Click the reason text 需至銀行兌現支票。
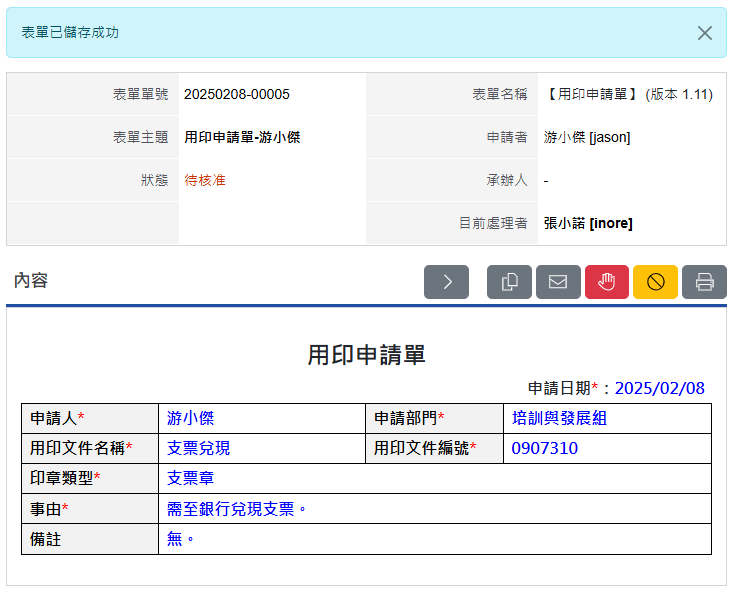Image resolution: width=735 pixels, height=597 pixels. [237, 508]
